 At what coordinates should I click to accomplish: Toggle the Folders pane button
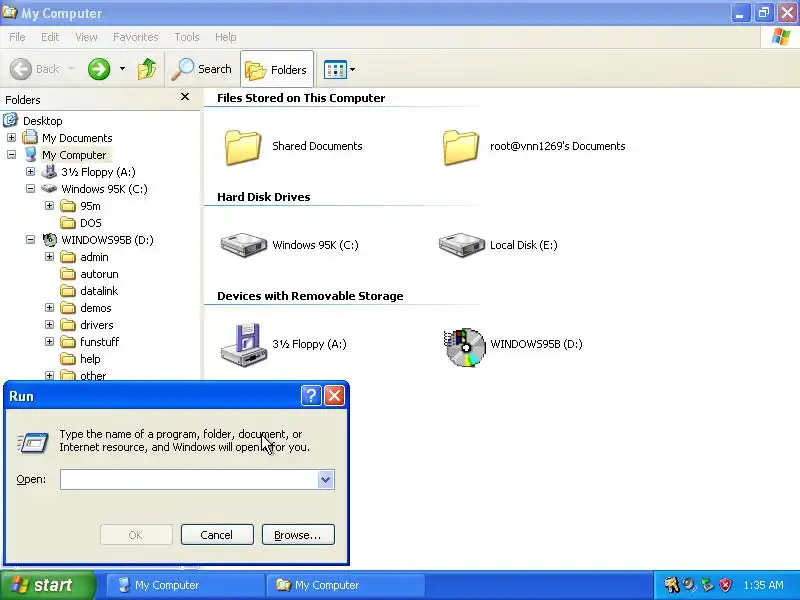tap(277, 69)
